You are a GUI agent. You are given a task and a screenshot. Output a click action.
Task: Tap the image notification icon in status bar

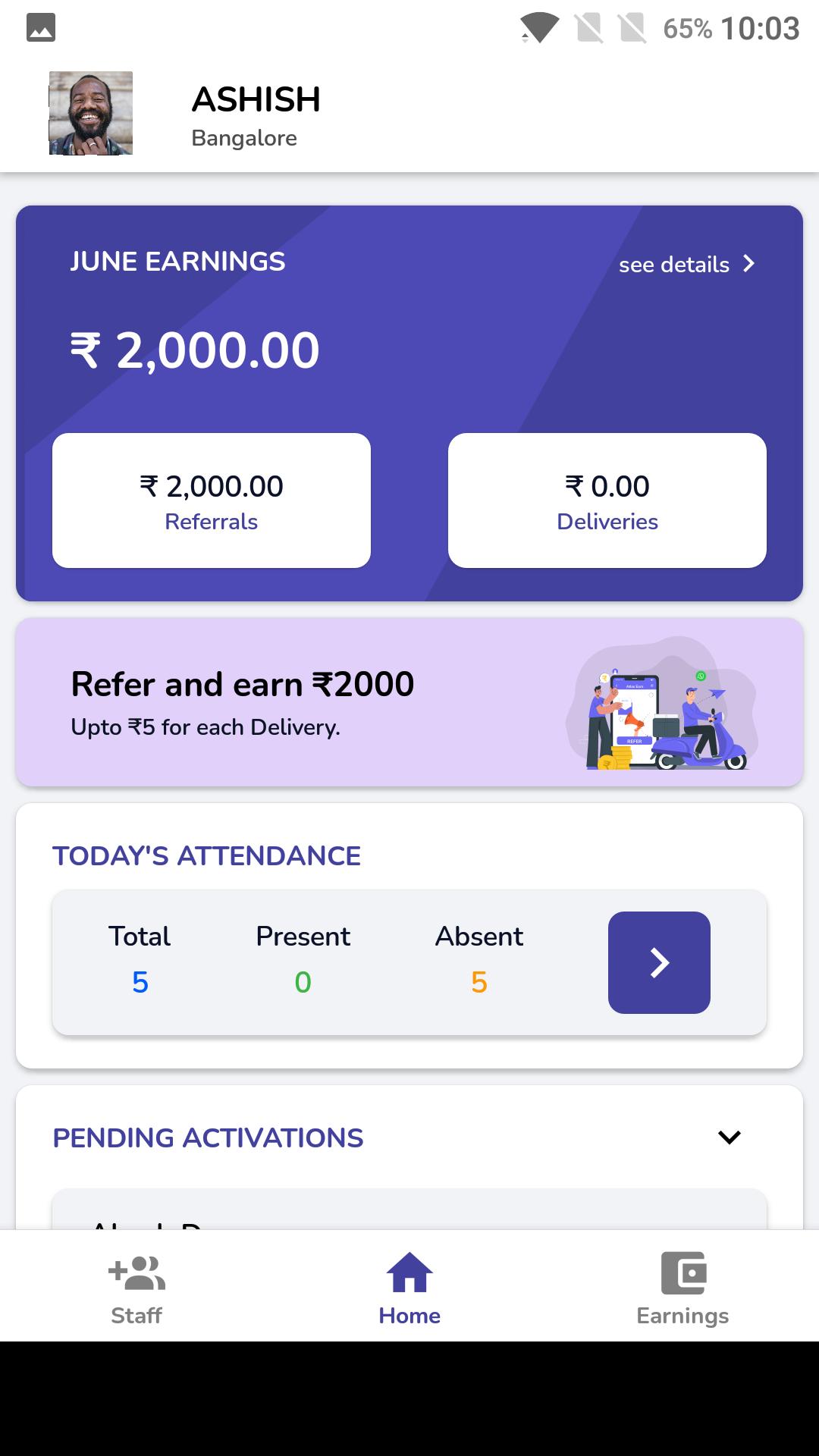41,28
